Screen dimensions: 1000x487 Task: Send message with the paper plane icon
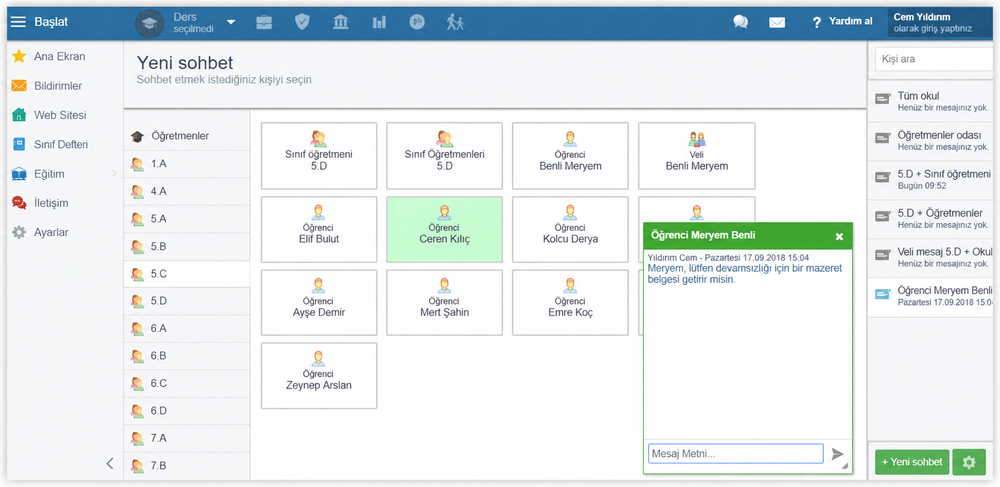838,454
